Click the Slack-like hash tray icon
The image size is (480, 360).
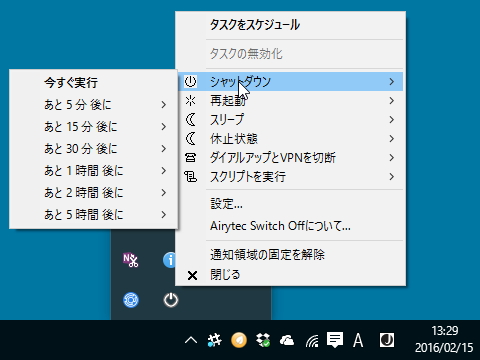point(214,340)
